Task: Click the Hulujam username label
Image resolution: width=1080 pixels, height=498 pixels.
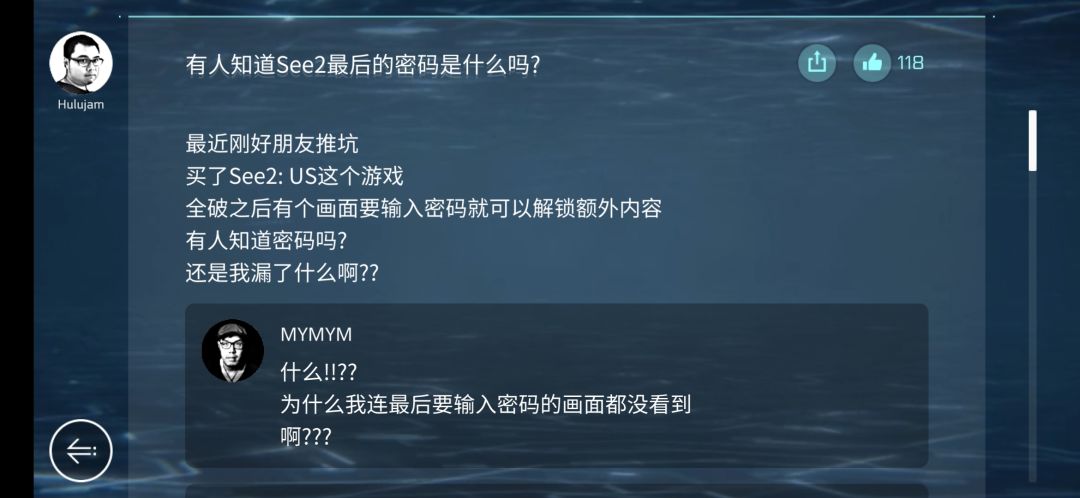Action: (x=81, y=105)
